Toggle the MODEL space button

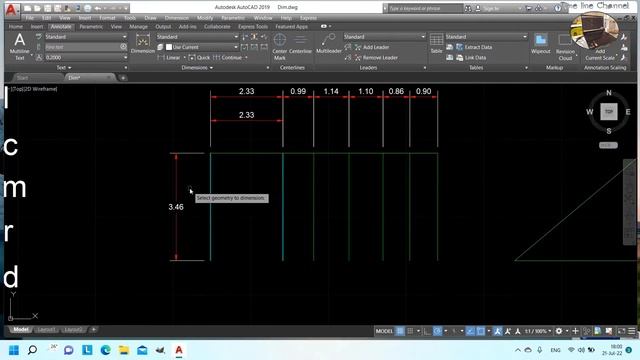click(x=384, y=331)
